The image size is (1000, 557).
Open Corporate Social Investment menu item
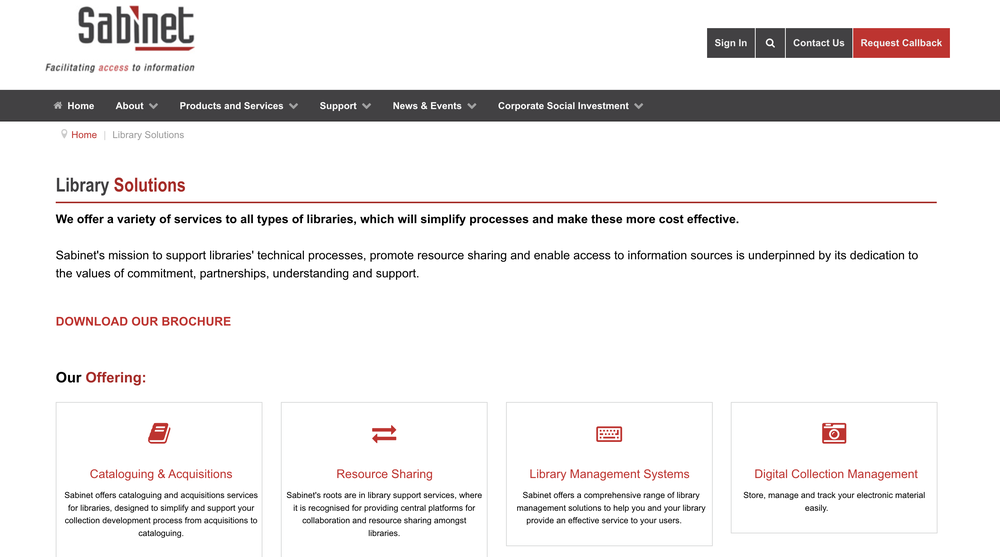[x=563, y=106]
